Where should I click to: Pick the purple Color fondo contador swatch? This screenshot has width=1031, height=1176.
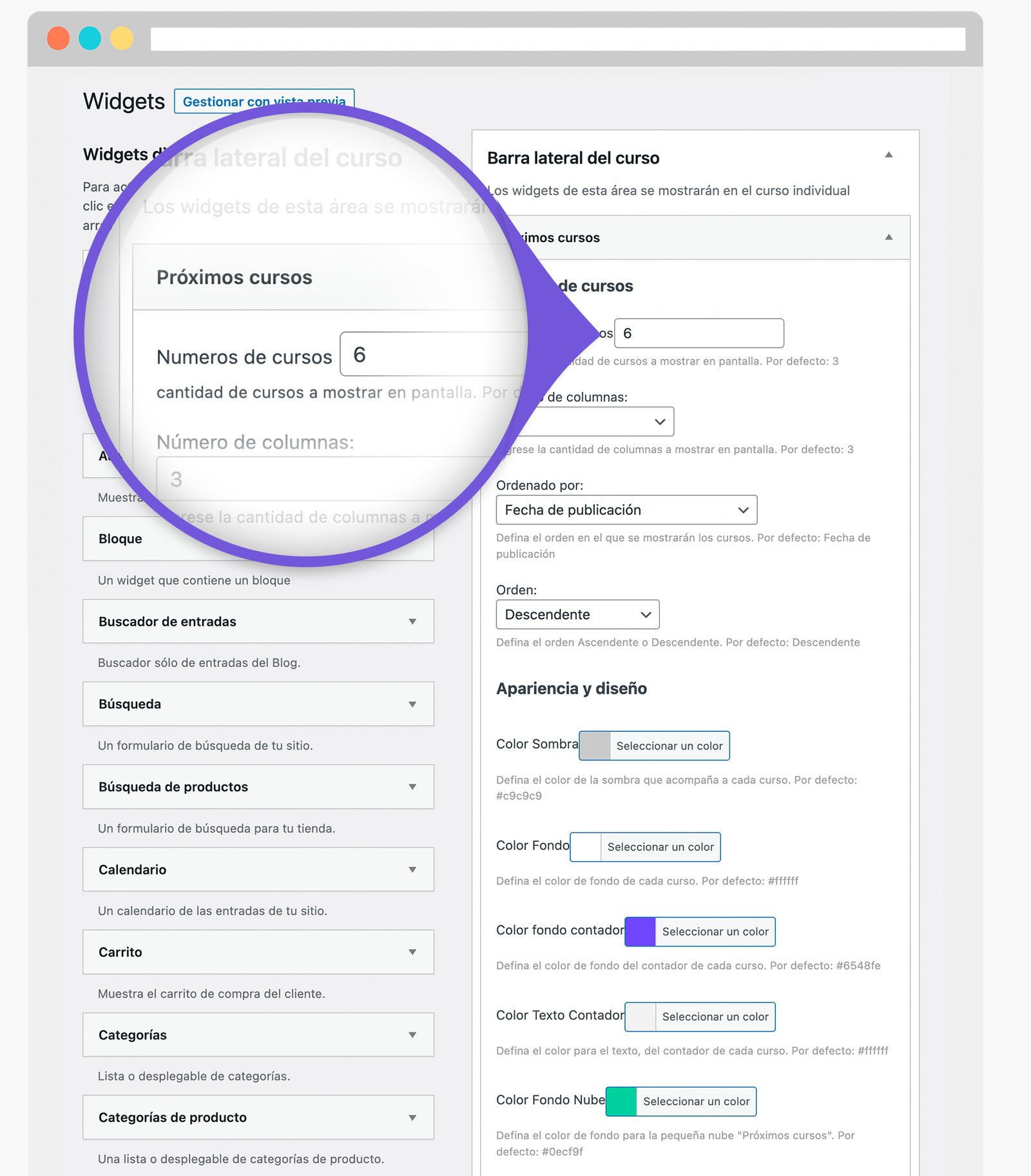pyautogui.click(x=641, y=932)
